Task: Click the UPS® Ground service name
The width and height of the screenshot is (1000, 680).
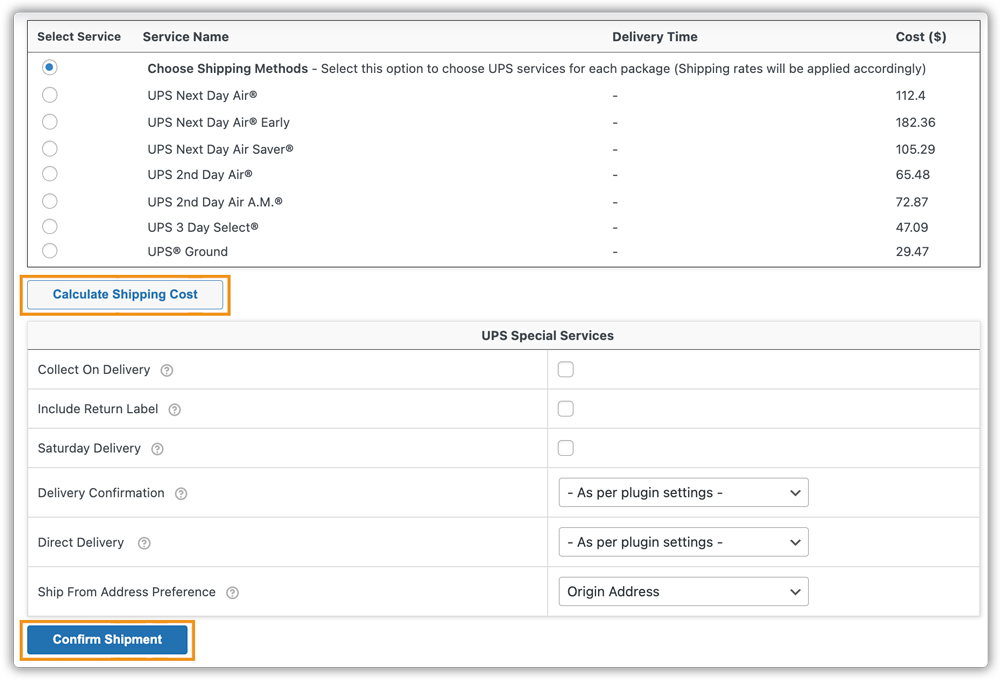Action: 188,252
